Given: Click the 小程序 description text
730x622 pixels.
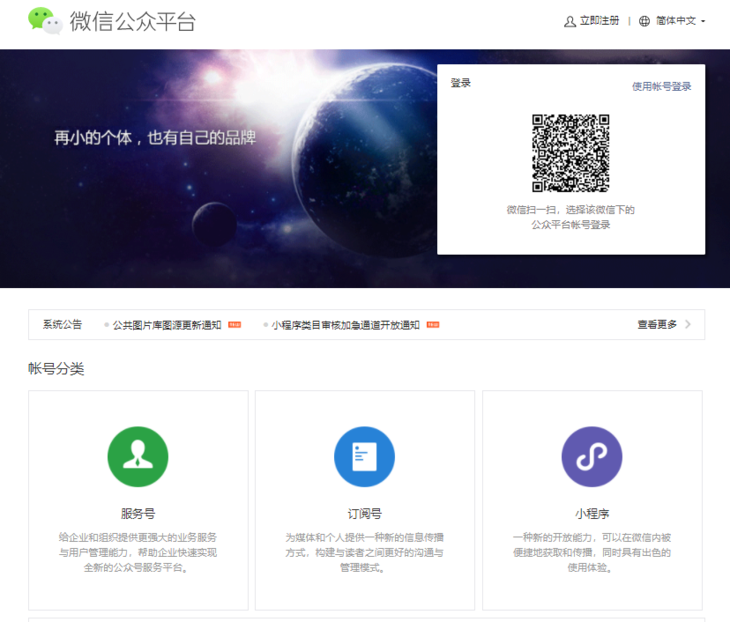Looking at the screenshot, I should [x=592, y=553].
